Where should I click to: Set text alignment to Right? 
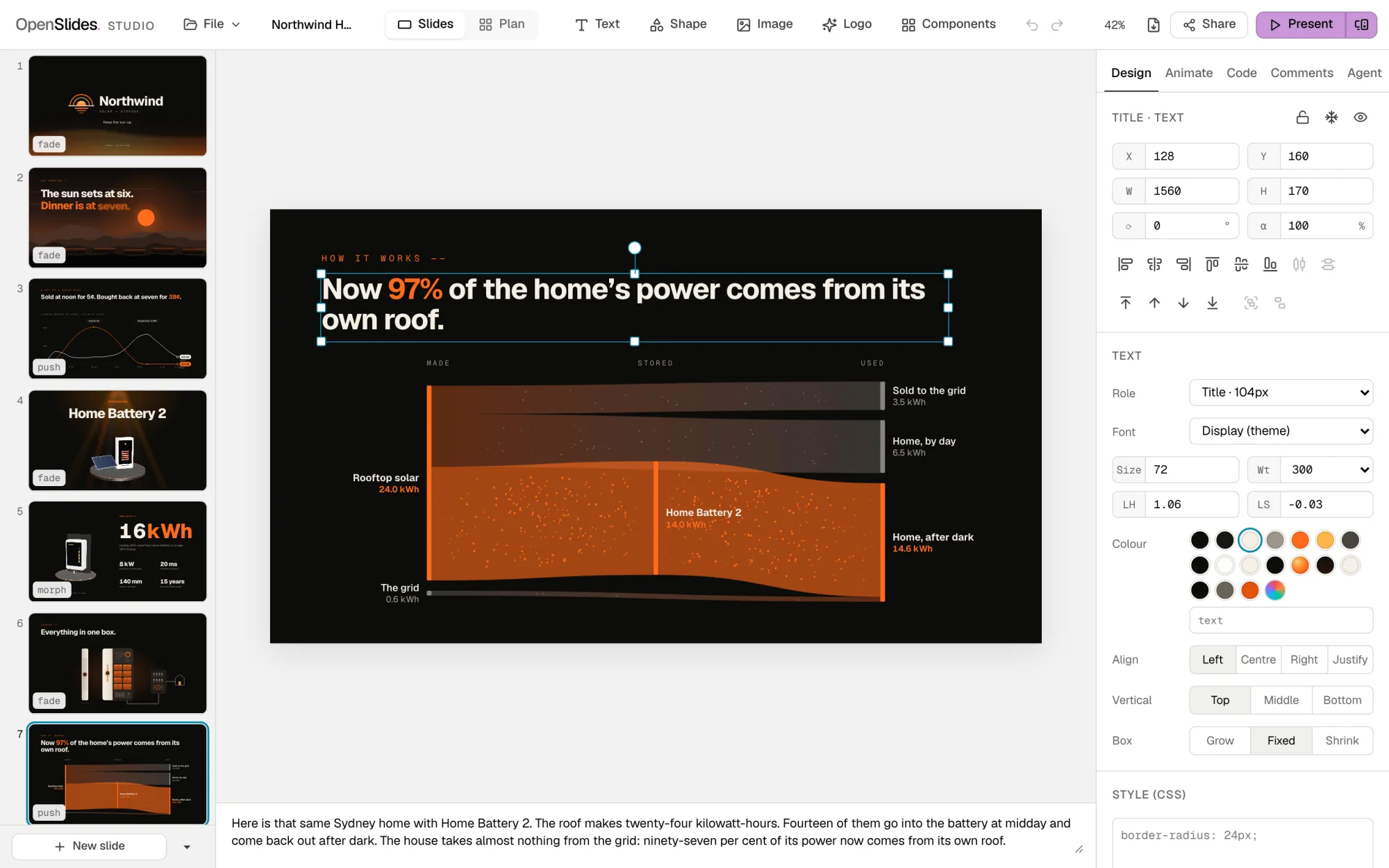1304,660
